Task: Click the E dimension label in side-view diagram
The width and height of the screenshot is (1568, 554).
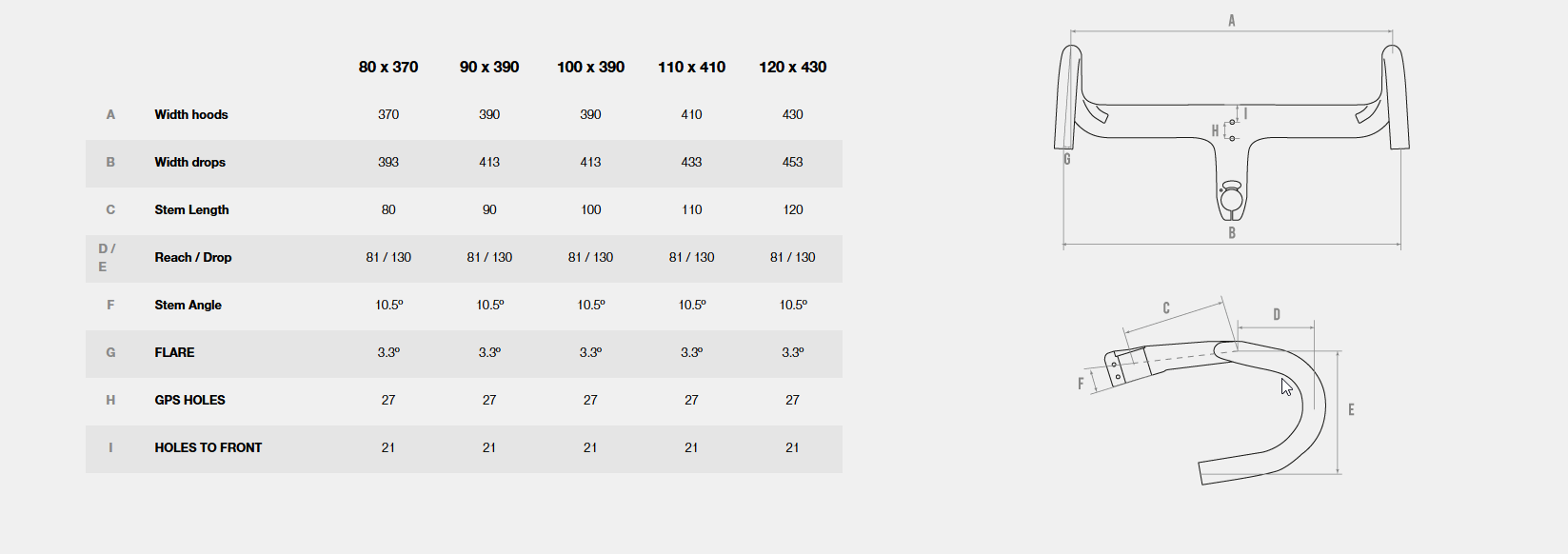Action: coord(1351,410)
